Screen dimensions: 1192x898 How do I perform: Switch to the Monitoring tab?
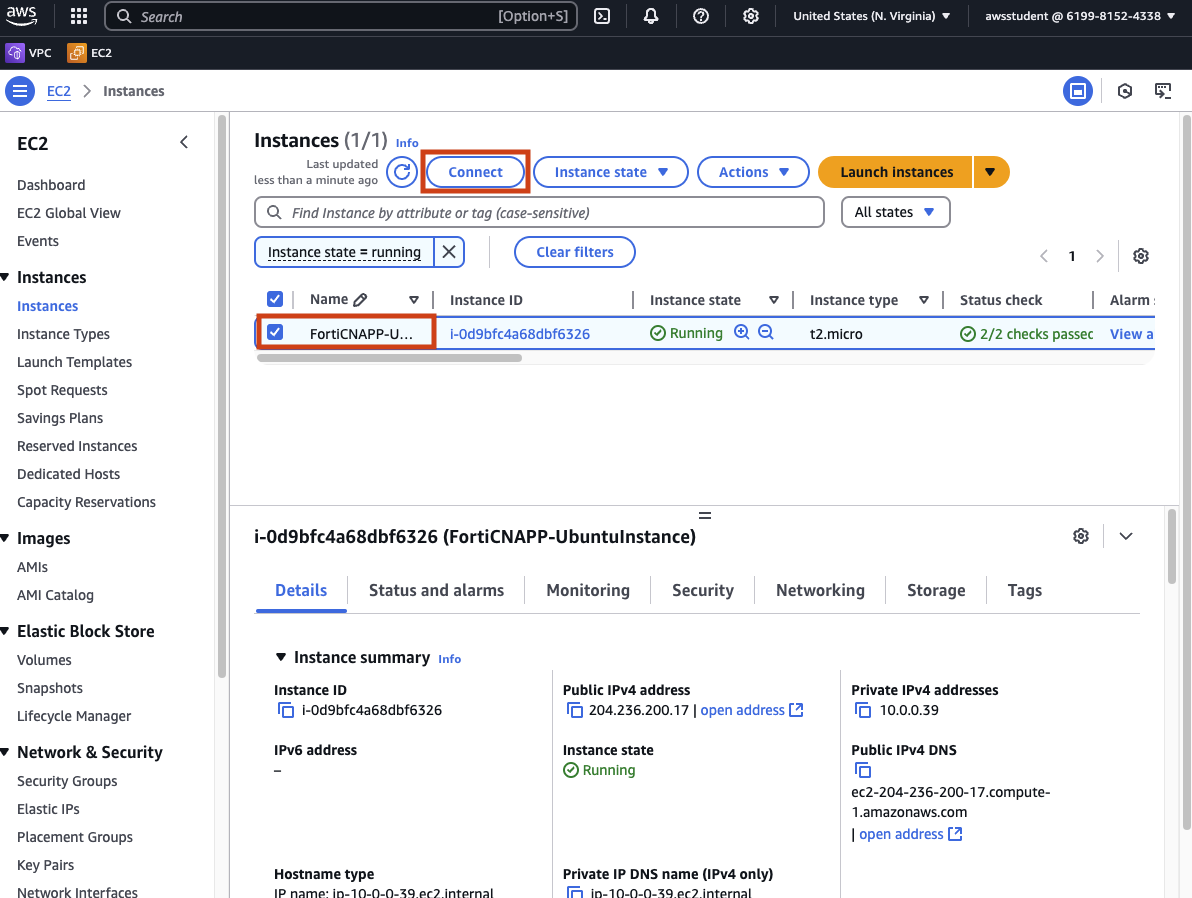pos(588,590)
